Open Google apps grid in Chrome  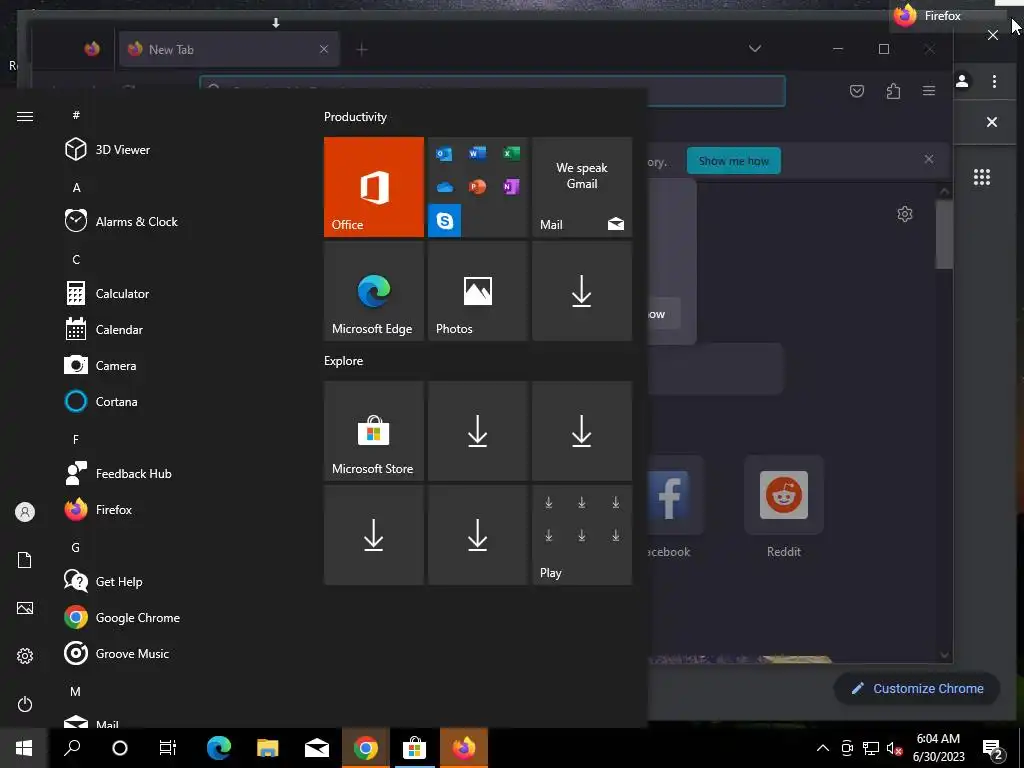pyautogui.click(x=982, y=177)
